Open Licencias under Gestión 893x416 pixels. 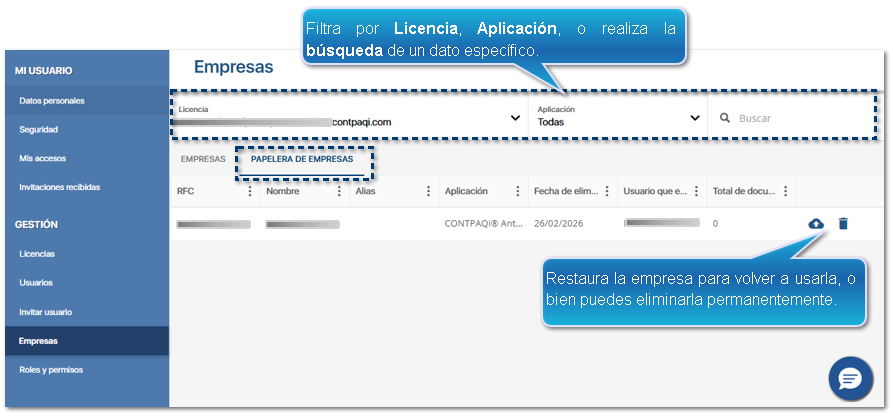[x=37, y=254]
